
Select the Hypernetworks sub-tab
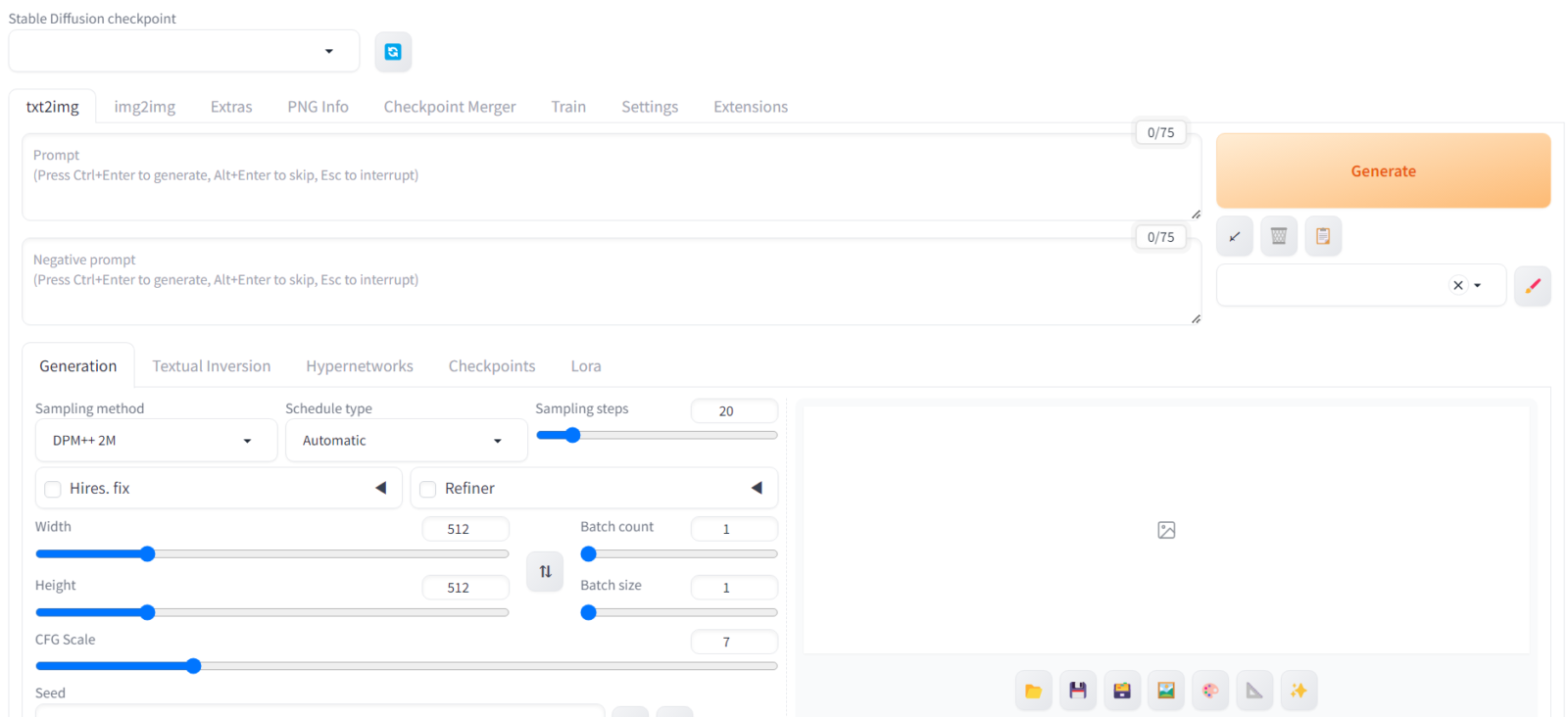point(360,366)
